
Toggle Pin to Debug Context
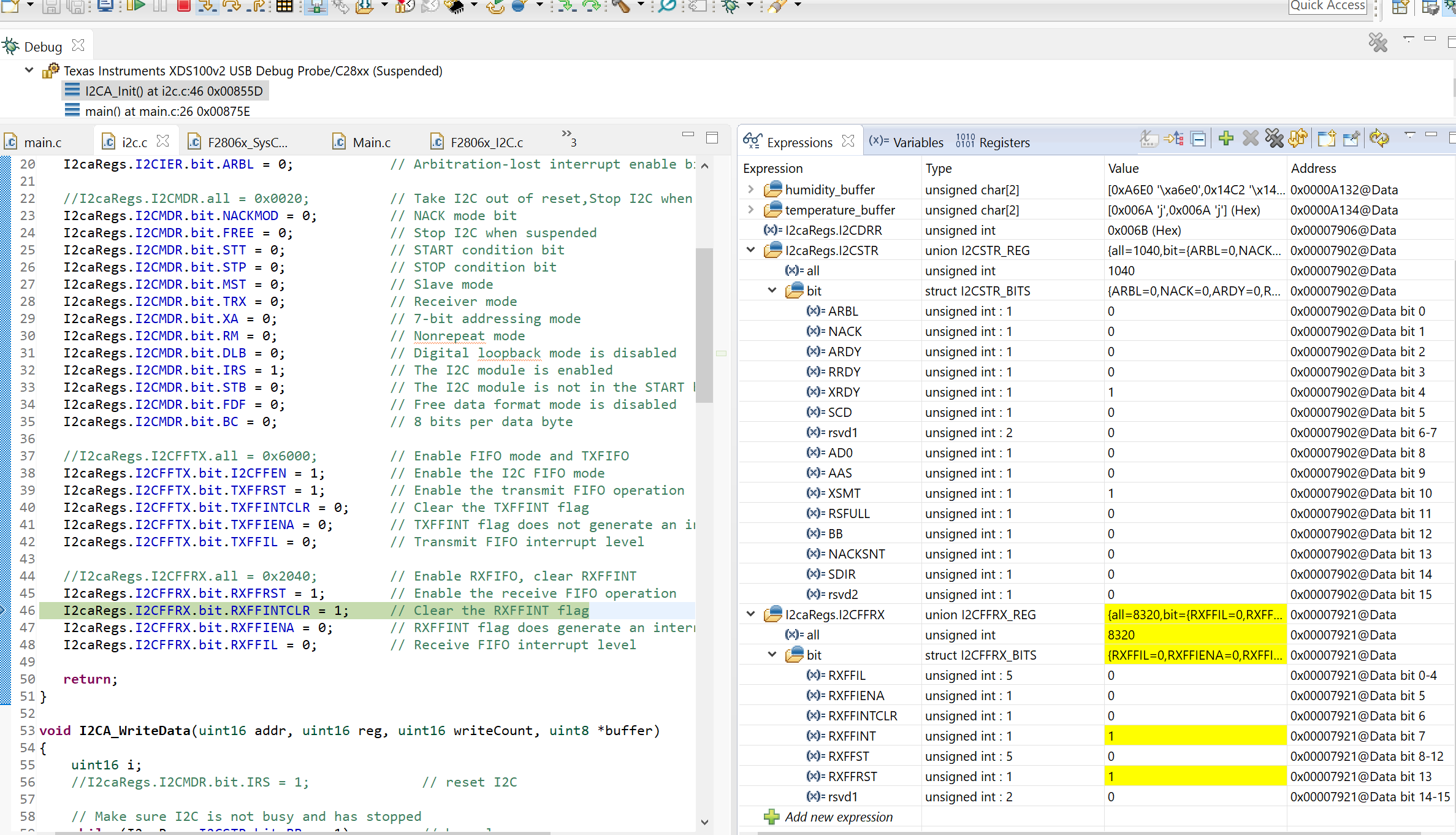click(1351, 139)
